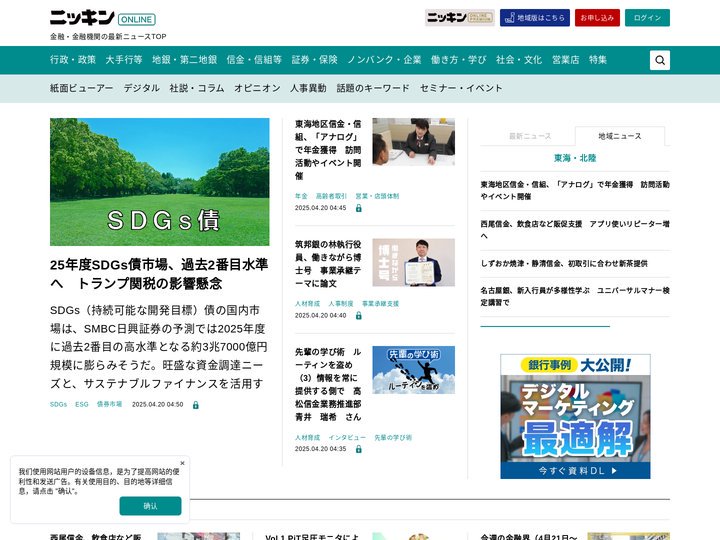
Task: Click the 高齢者取引 tag
Action: point(331,196)
